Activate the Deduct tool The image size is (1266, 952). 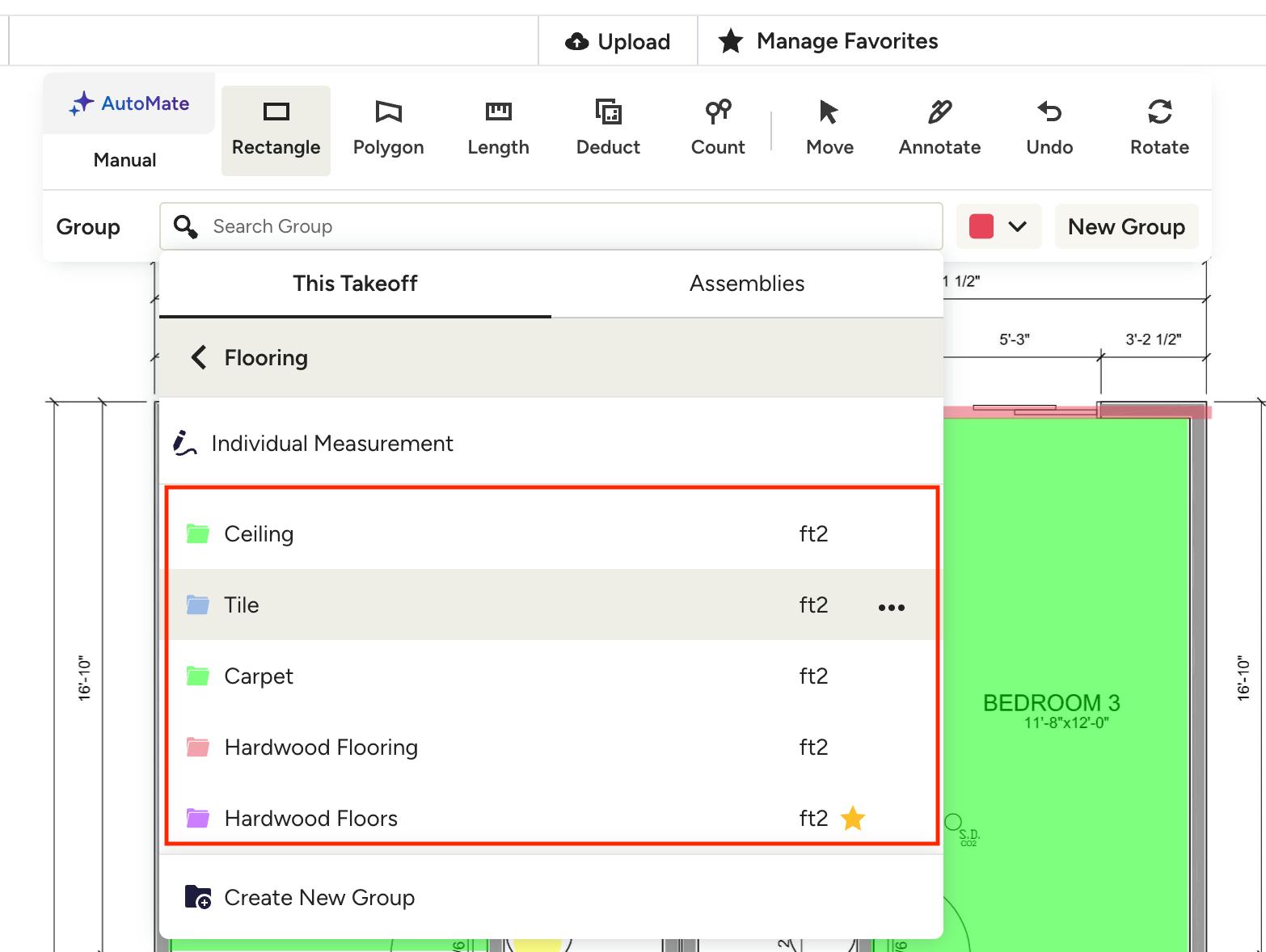[x=608, y=130]
